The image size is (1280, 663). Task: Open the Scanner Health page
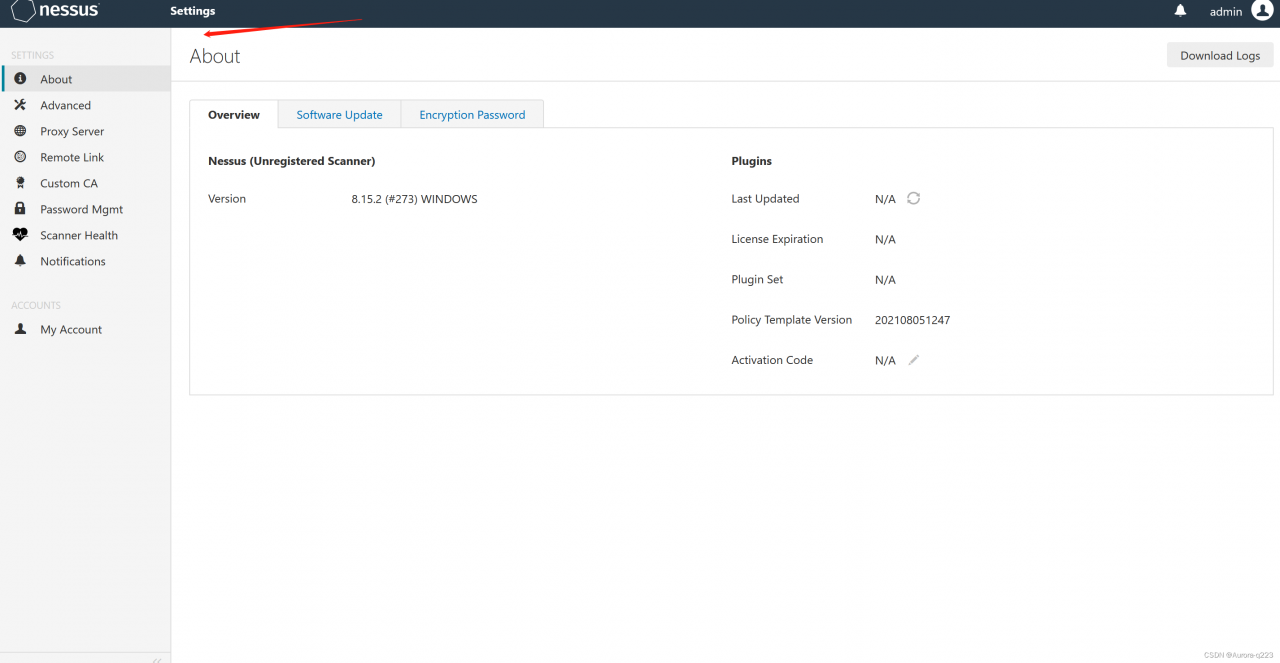click(85, 235)
